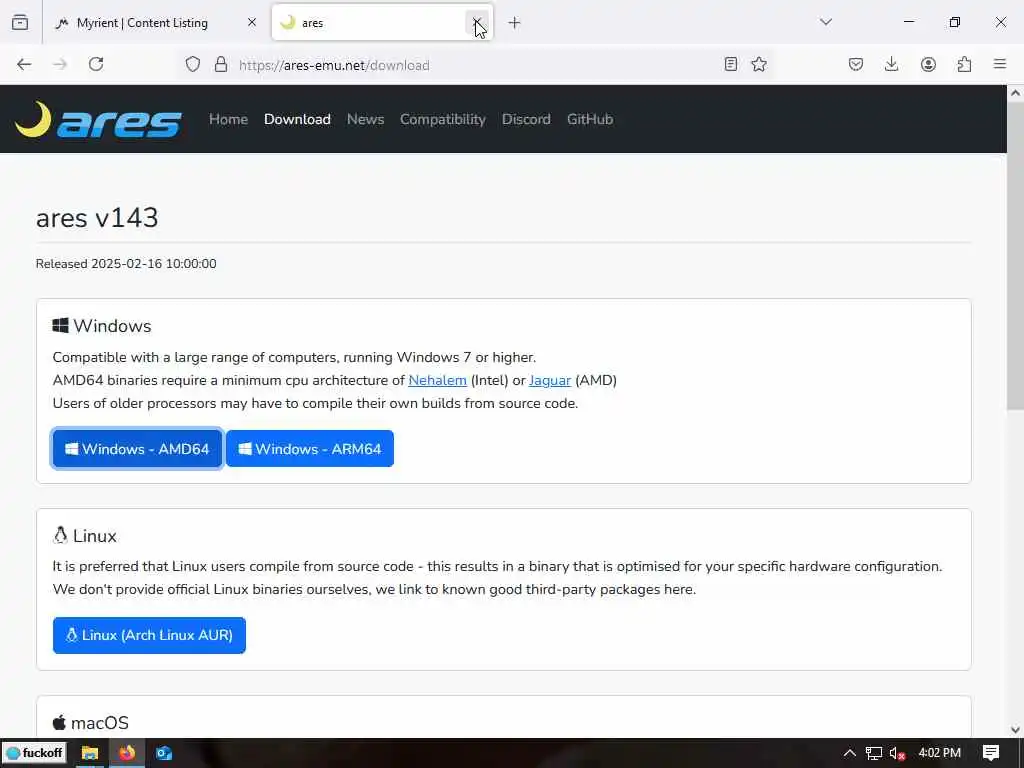Open File Explorer from taskbar

tap(89, 753)
